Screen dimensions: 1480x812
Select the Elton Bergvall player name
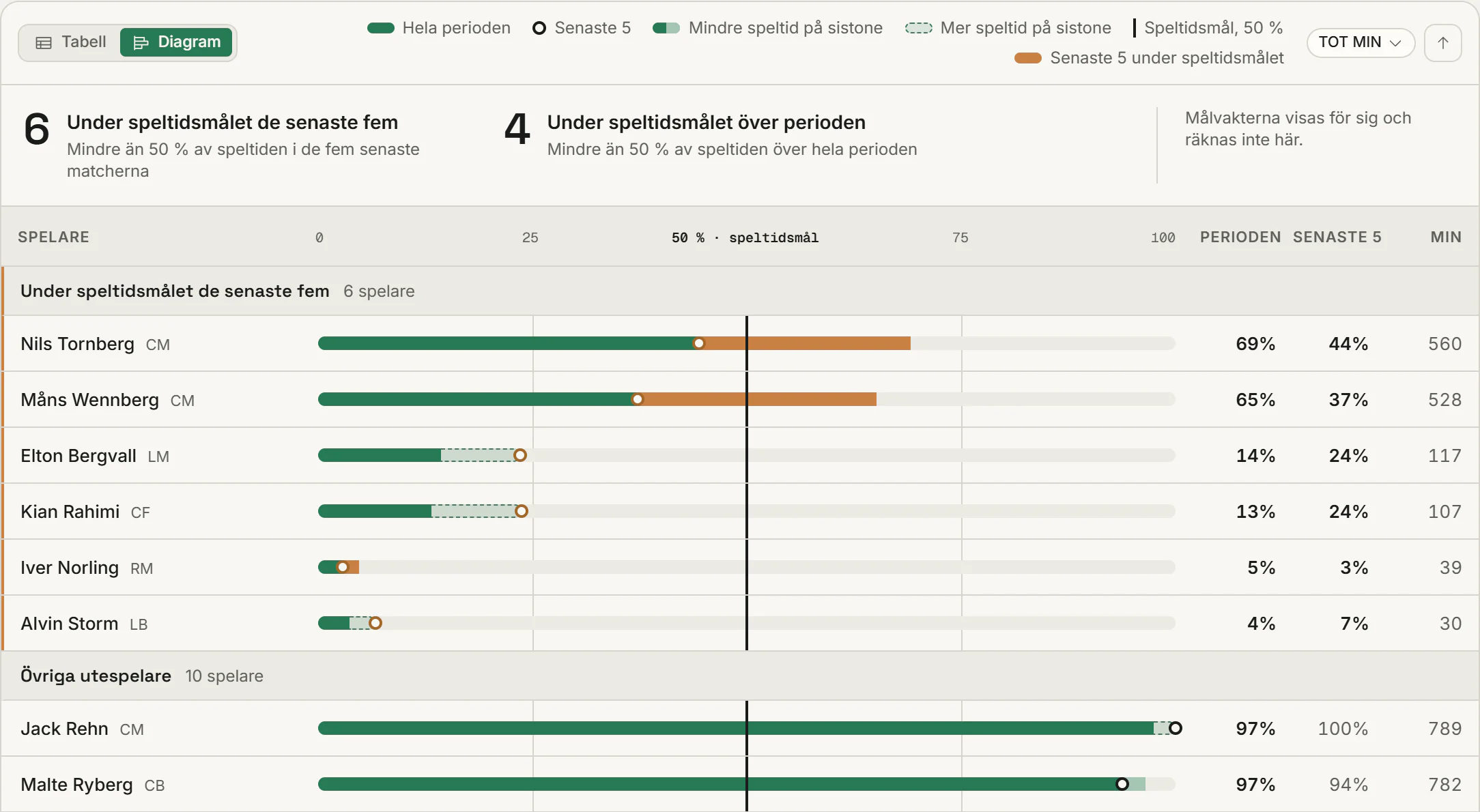tap(79, 455)
